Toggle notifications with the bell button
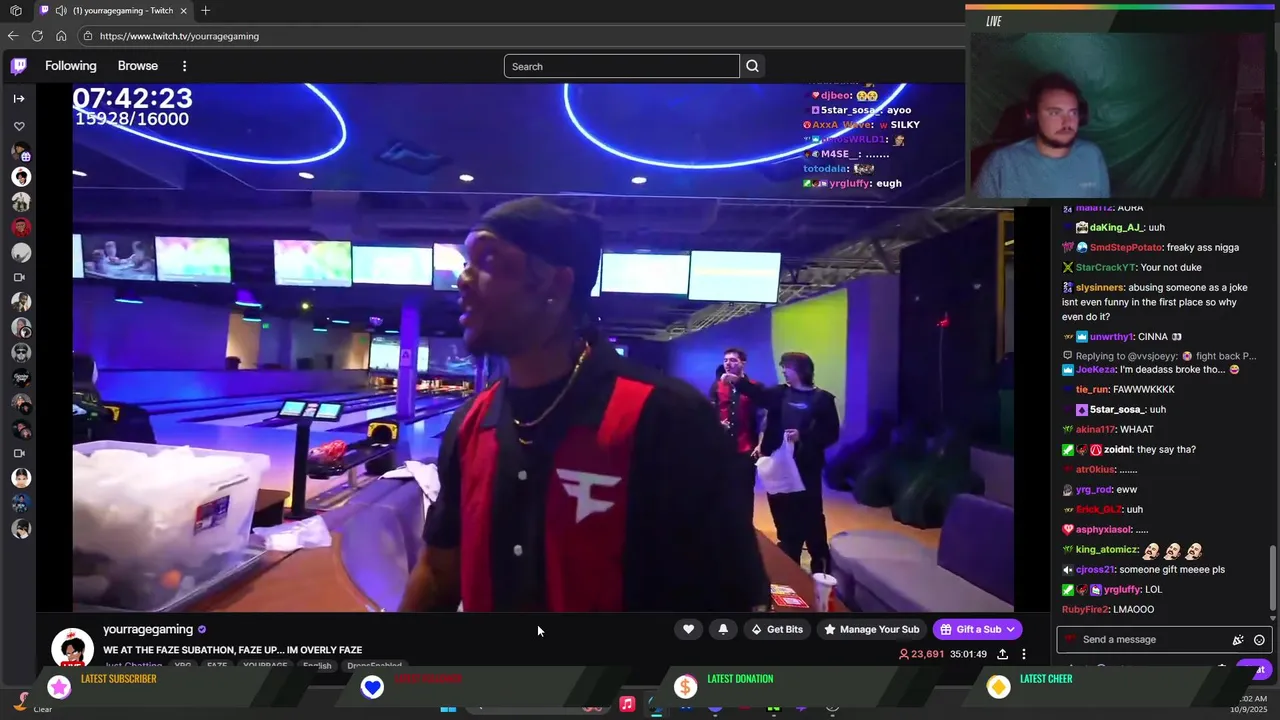 (x=723, y=629)
